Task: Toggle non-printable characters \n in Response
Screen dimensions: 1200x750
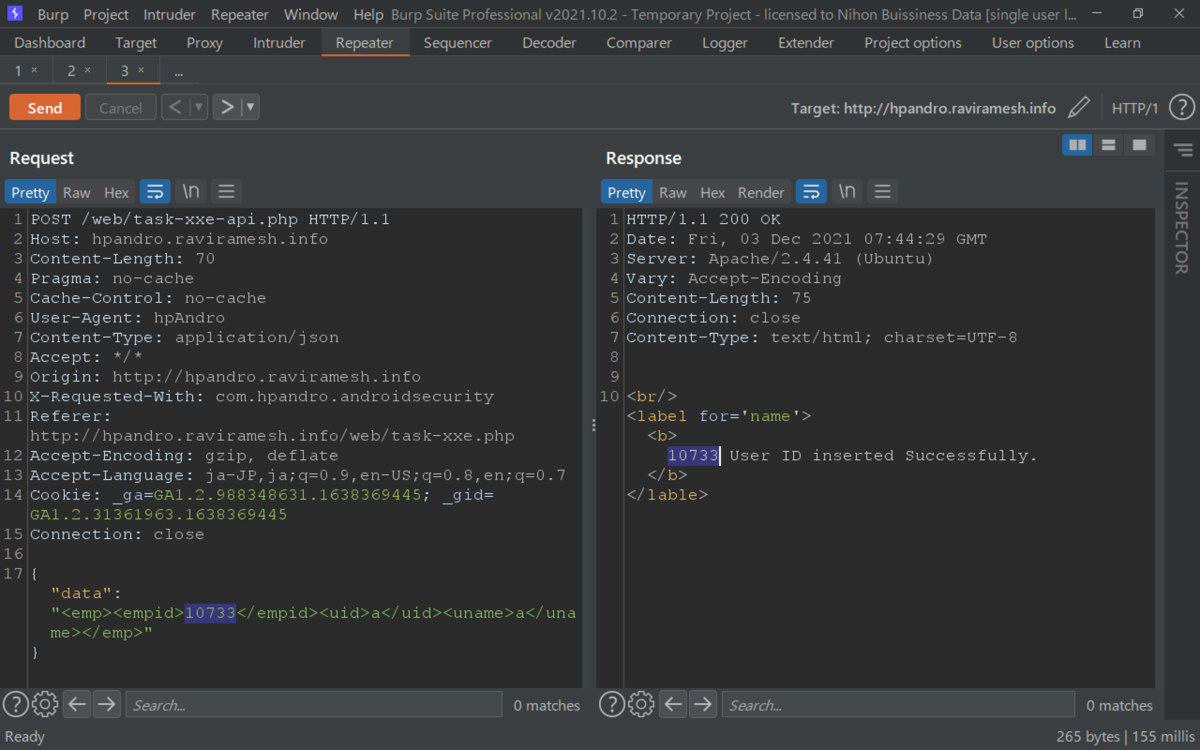Action: click(x=847, y=192)
